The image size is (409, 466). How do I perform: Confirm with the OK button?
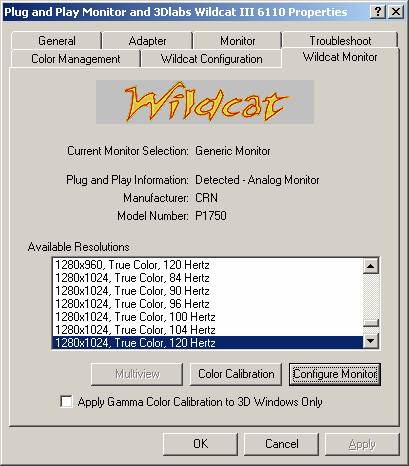(x=200, y=444)
